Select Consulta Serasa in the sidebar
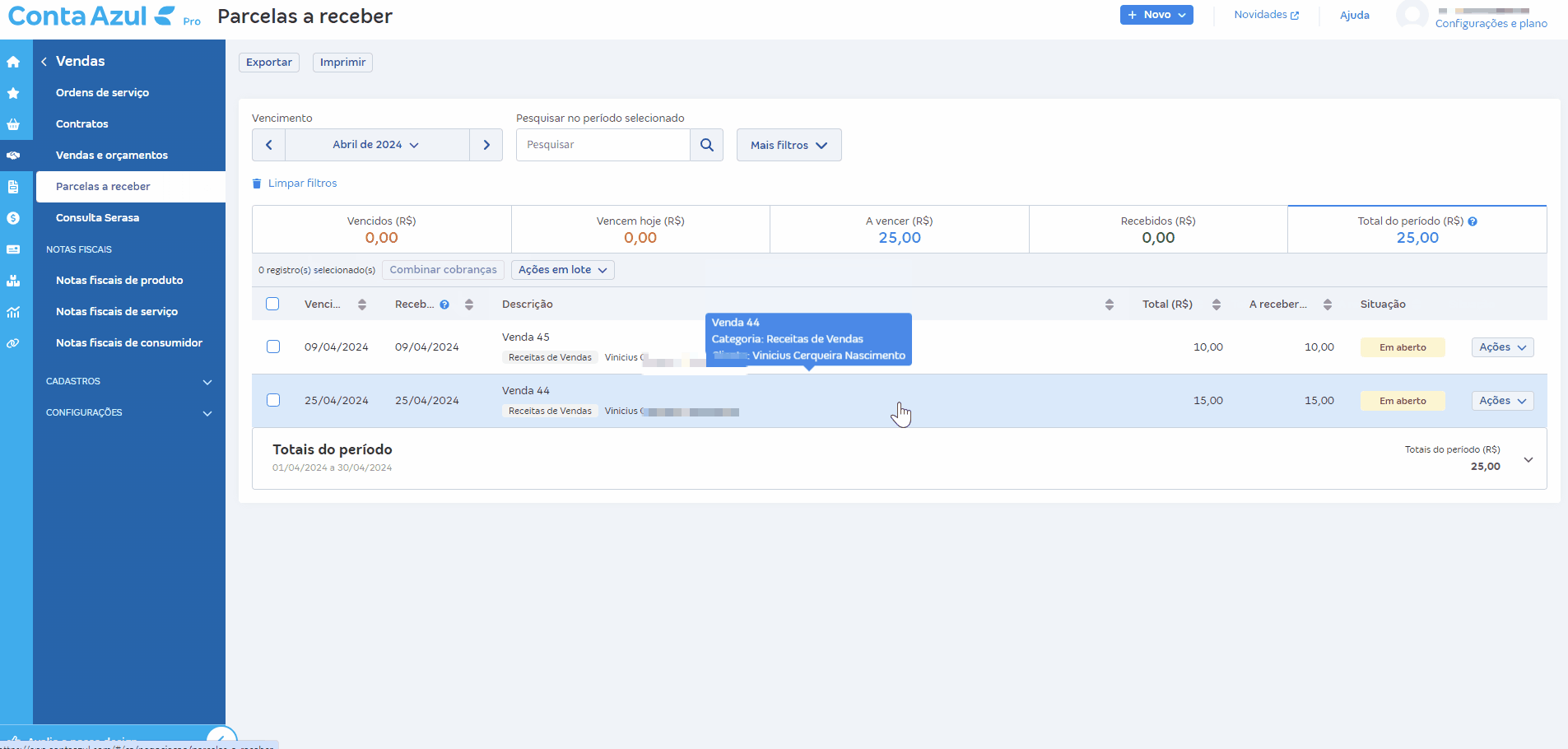 tap(97, 218)
